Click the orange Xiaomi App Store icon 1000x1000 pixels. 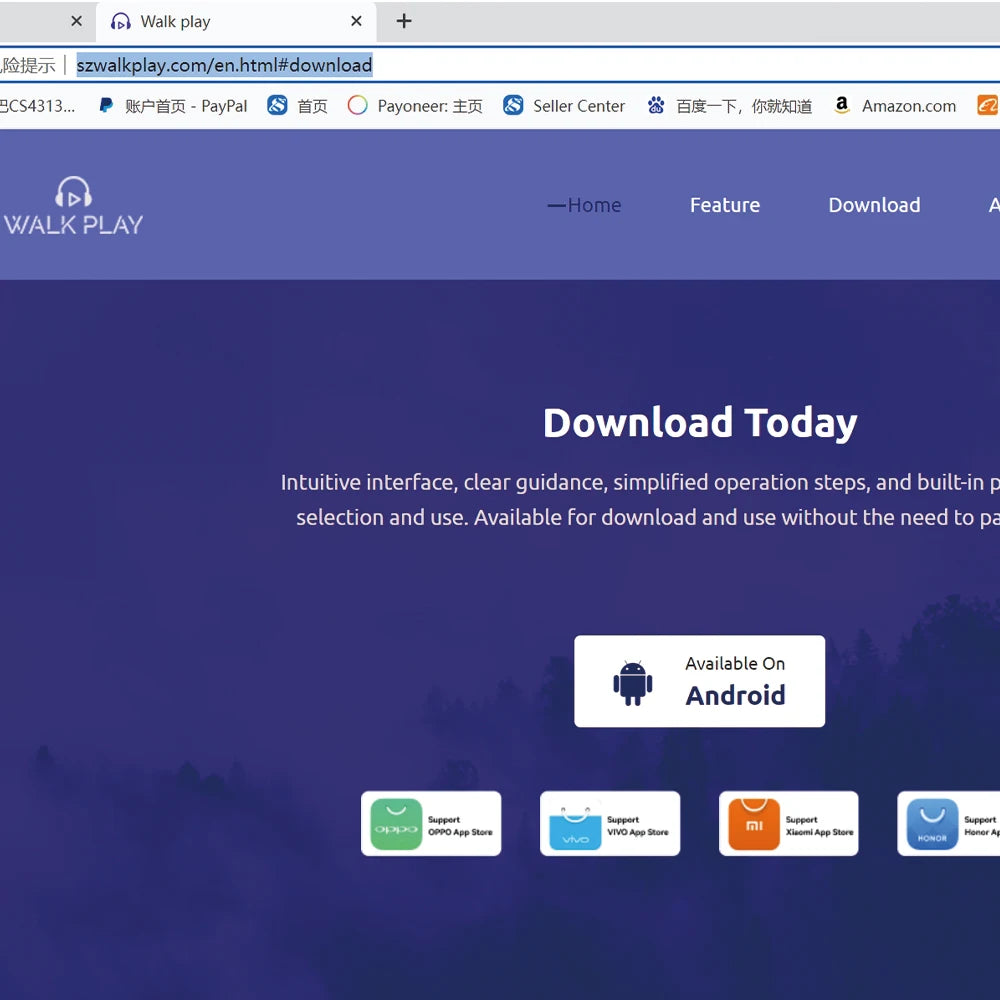[x=754, y=825]
